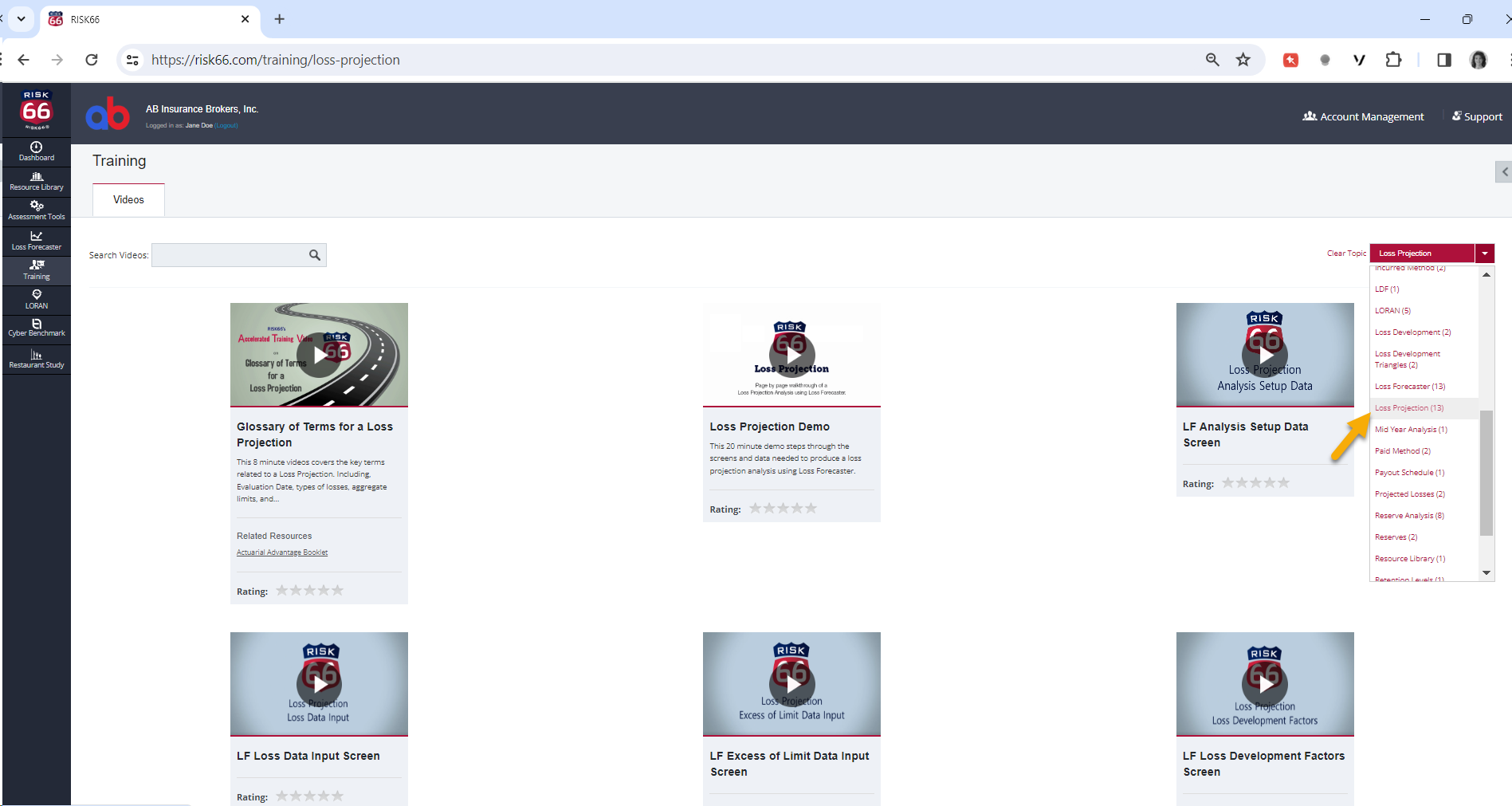Play the Loss Projection Demo video
This screenshot has width=1512, height=806.
tap(791, 355)
